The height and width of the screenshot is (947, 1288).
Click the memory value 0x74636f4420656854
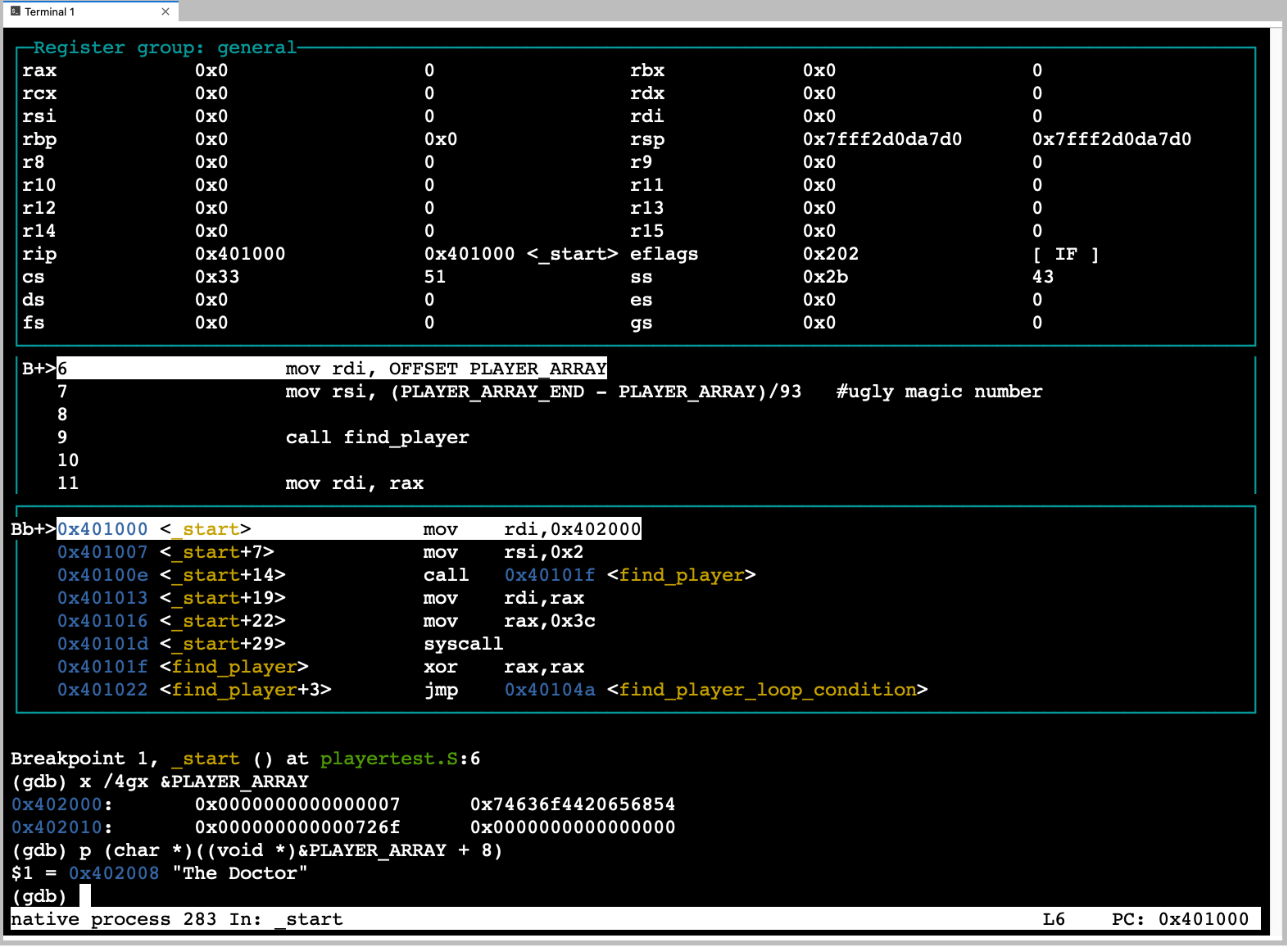(x=573, y=804)
